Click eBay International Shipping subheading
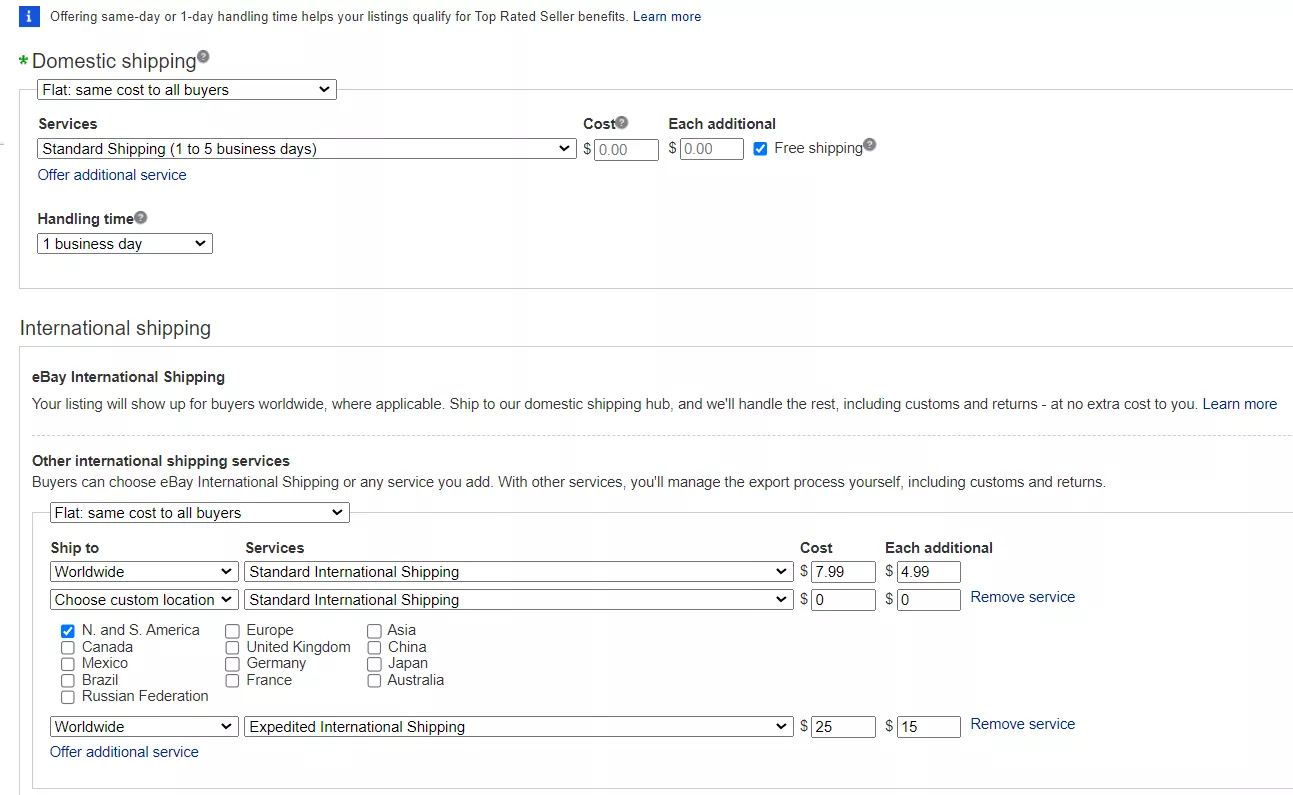Screen dimensions: 1293x795 click(128, 377)
